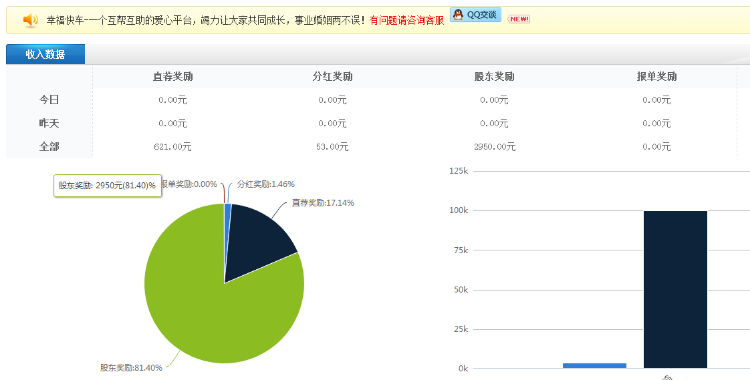Click the 今日 row label
750x380 pixels.
49,100
